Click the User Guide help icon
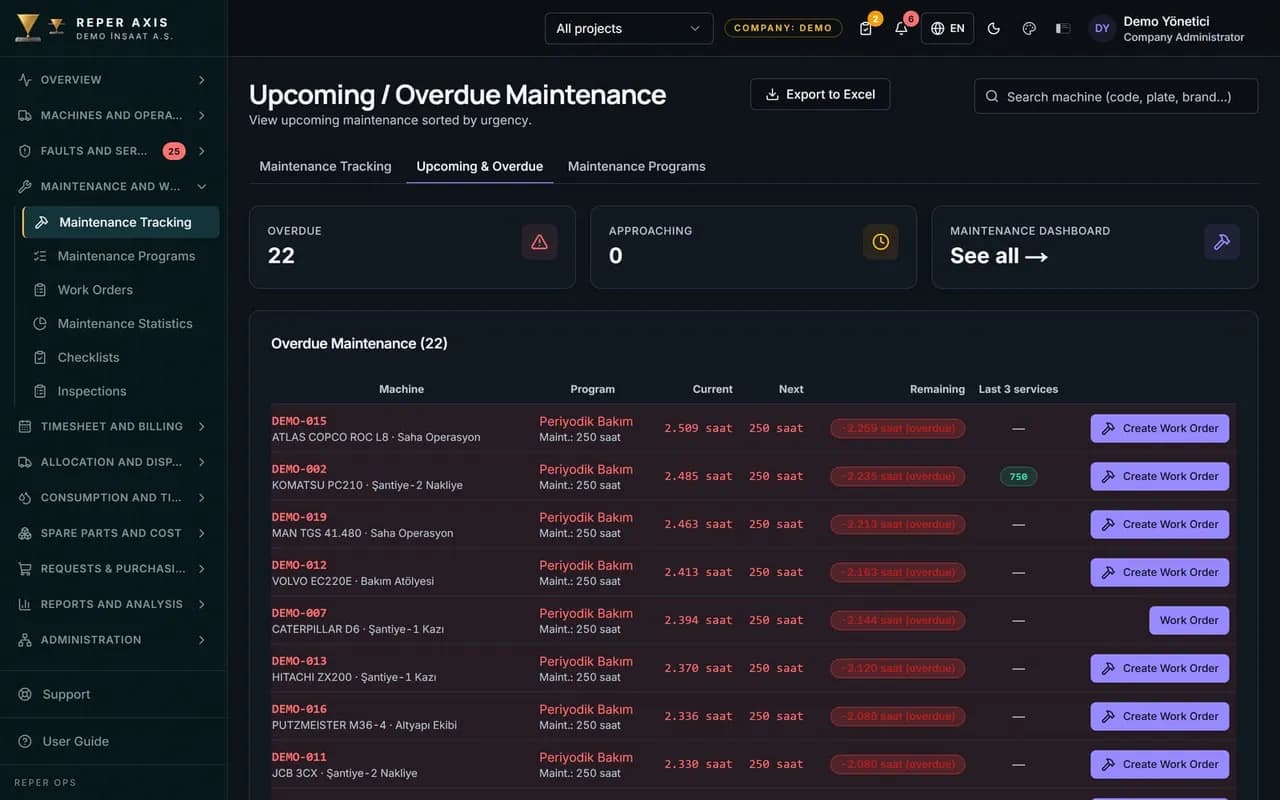This screenshot has width=1280, height=800. pos(25,741)
